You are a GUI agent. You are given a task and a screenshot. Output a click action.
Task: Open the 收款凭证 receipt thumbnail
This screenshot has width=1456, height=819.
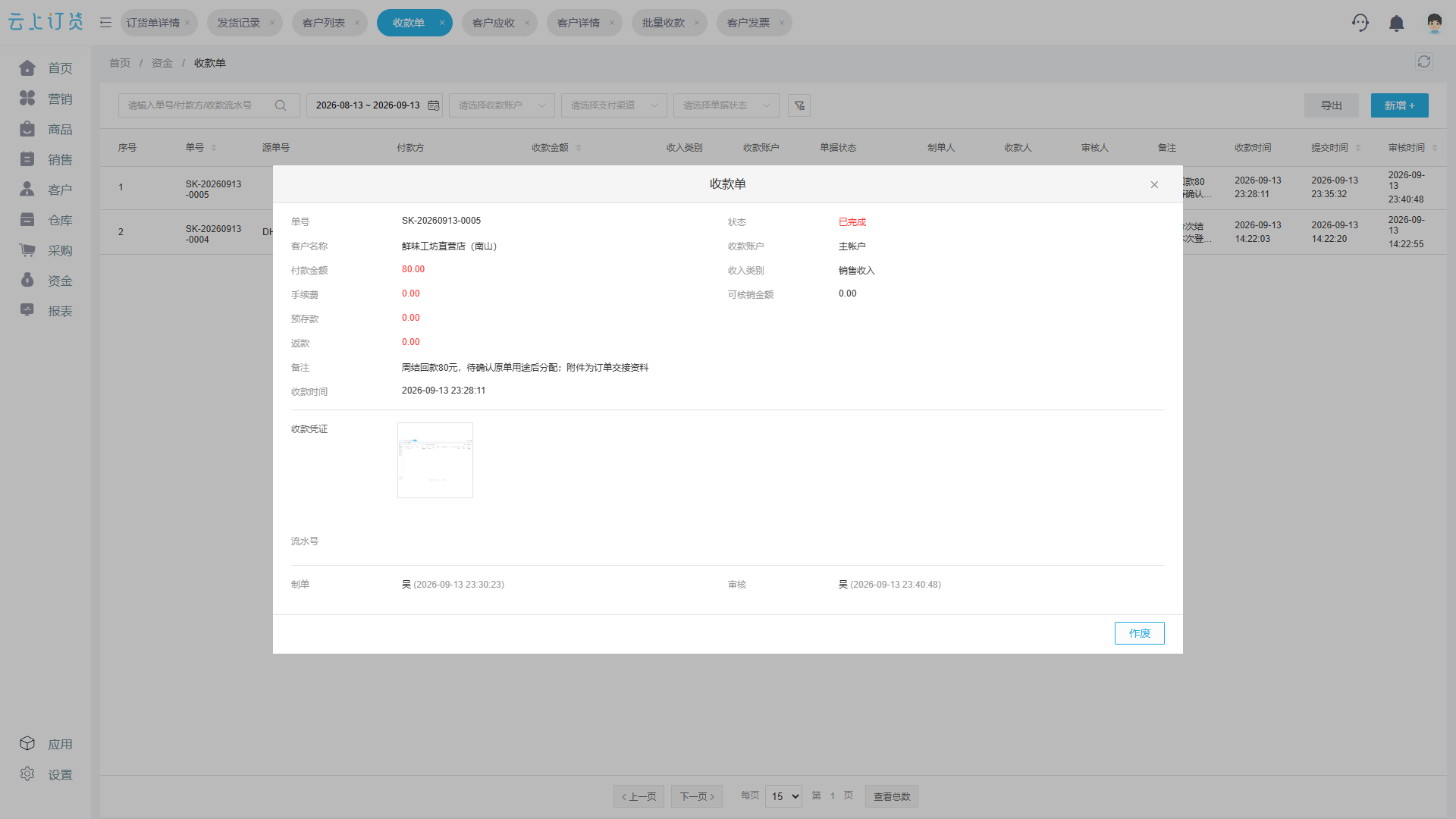pos(435,460)
